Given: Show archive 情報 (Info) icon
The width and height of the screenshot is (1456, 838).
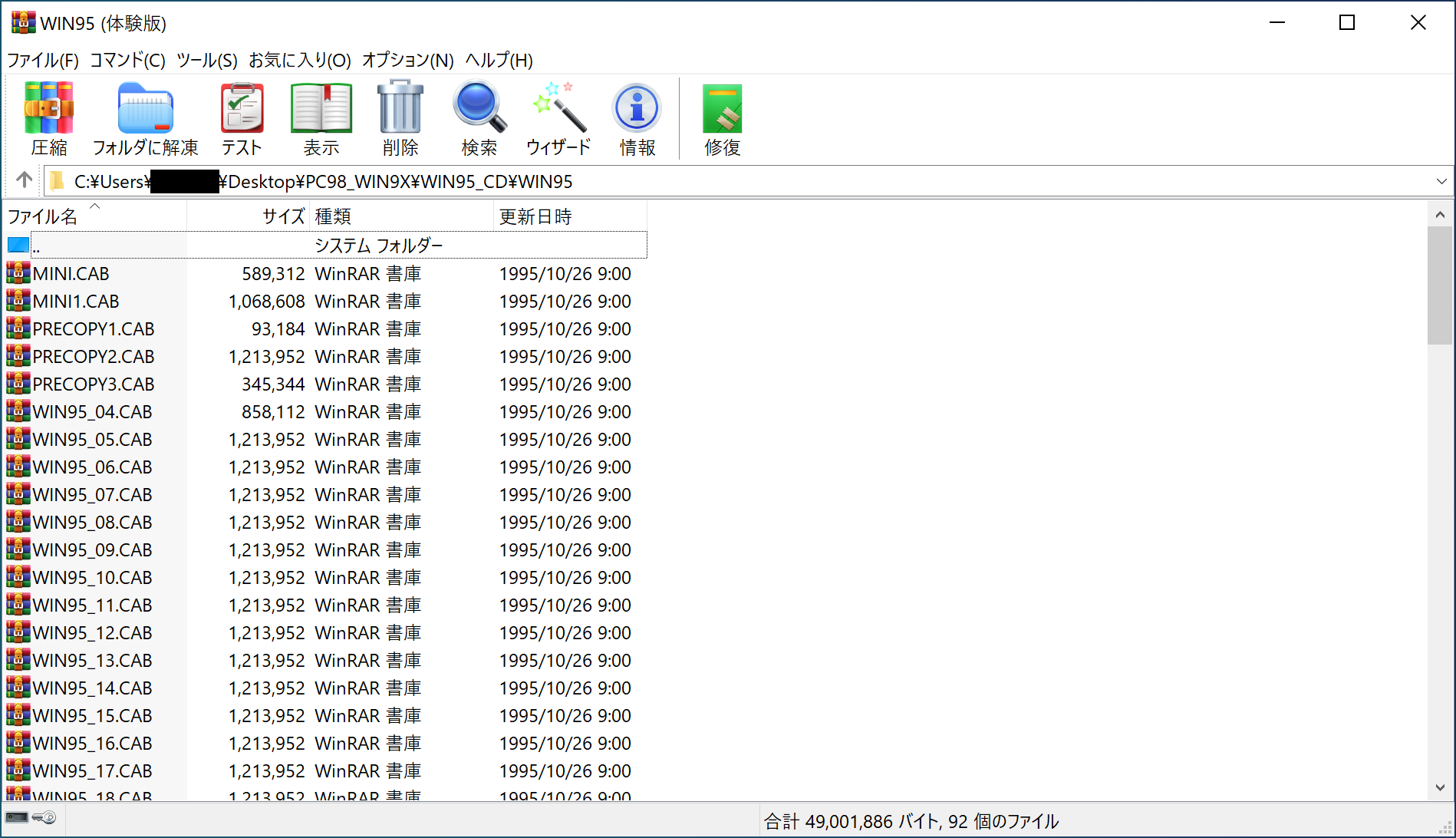Looking at the screenshot, I should coord(637,108).
